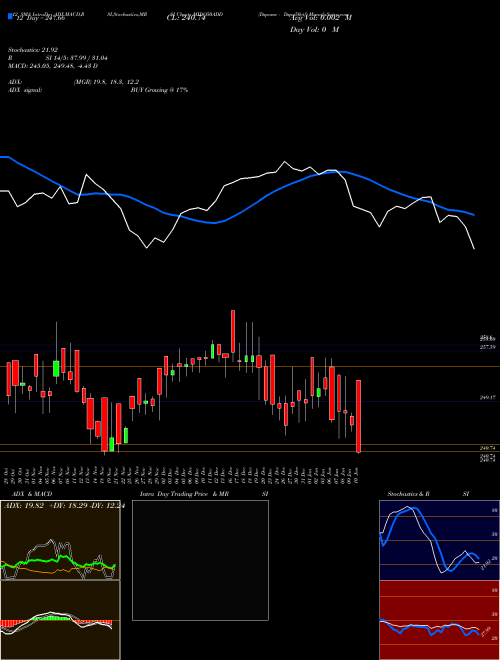Screen dimensions: 500x660
Task: Click the MACD histogram chart panel
Action: click(x=60, y=620)
